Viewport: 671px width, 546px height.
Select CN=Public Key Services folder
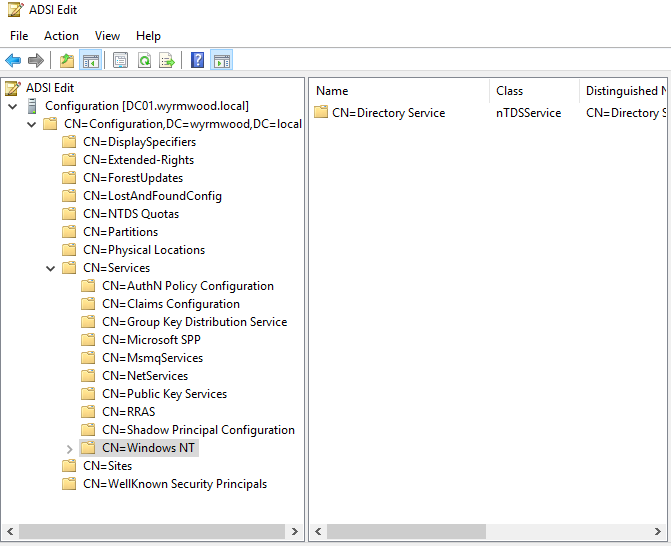tap(164, 394)
